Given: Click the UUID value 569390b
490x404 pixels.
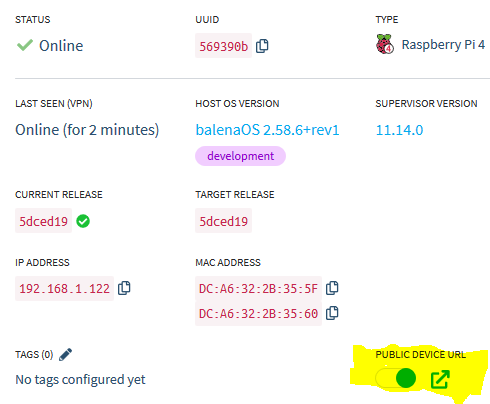Looking at the screenshot, I should pyautogui.click(x=223, y=46).
